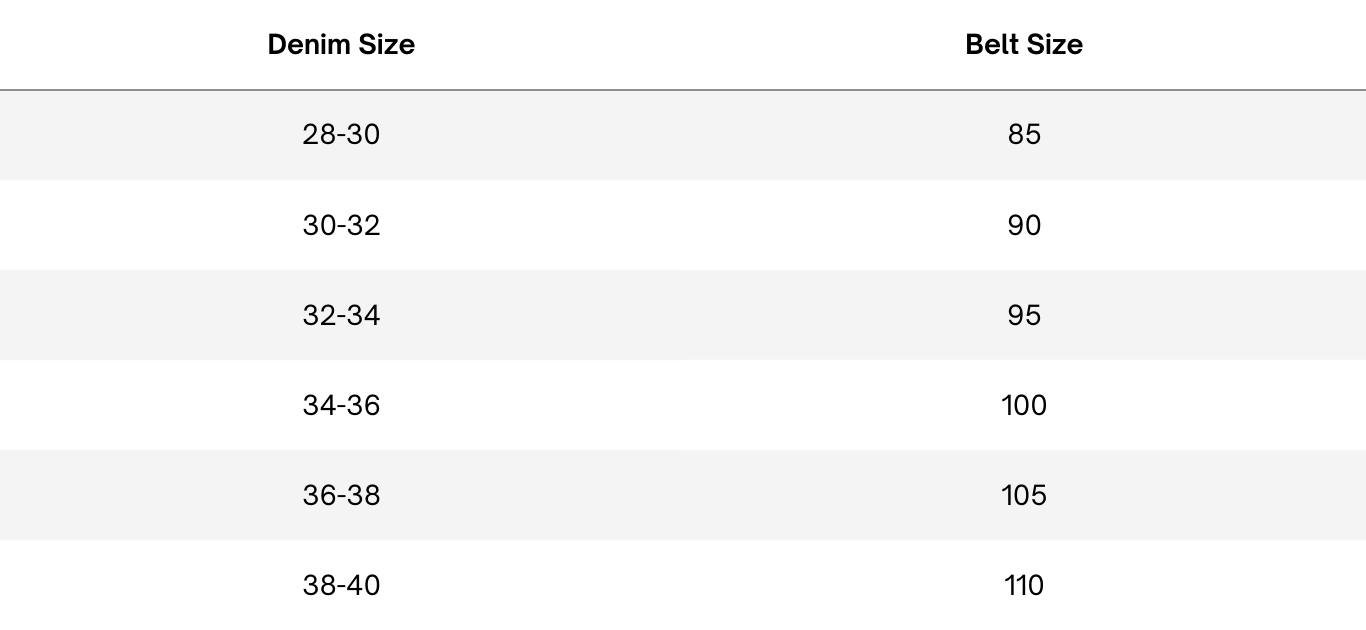Select the 32-34 denim size cell
The width and height of the screenshot is (1366, 630).
[341, 315]
